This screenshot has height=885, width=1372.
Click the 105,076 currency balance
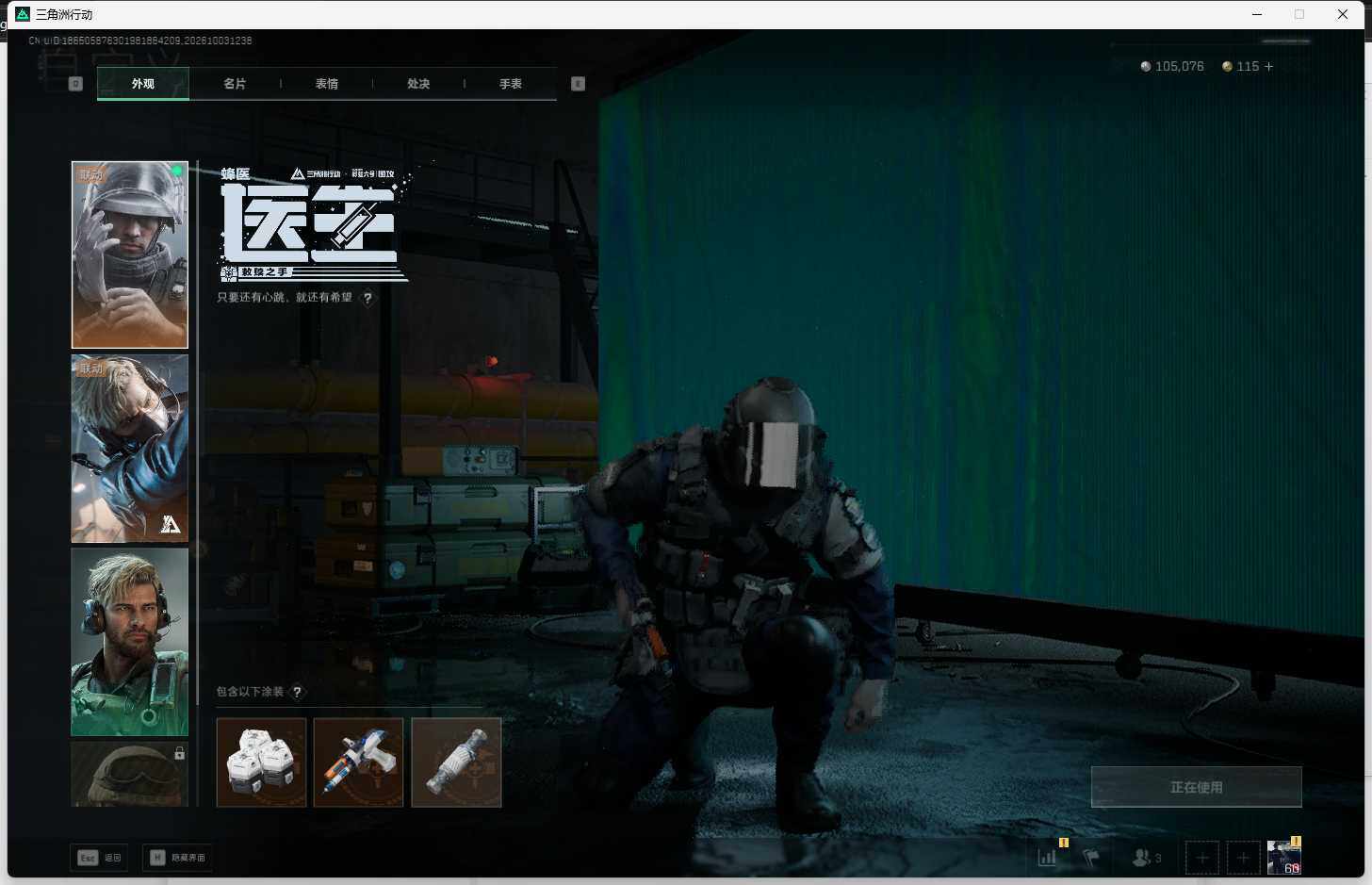tap(1172, 67)
